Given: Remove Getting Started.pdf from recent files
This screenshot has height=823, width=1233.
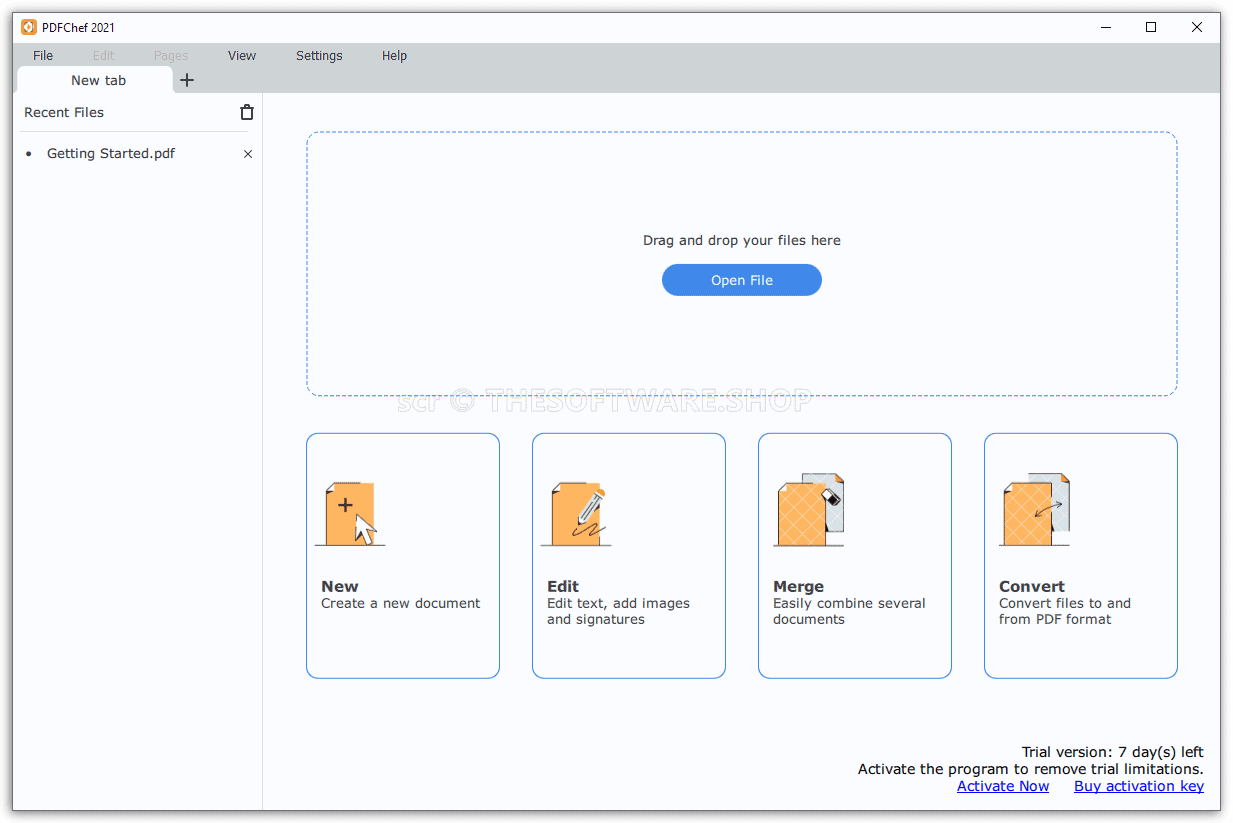Looking at the screenshot, I should 248,154.
